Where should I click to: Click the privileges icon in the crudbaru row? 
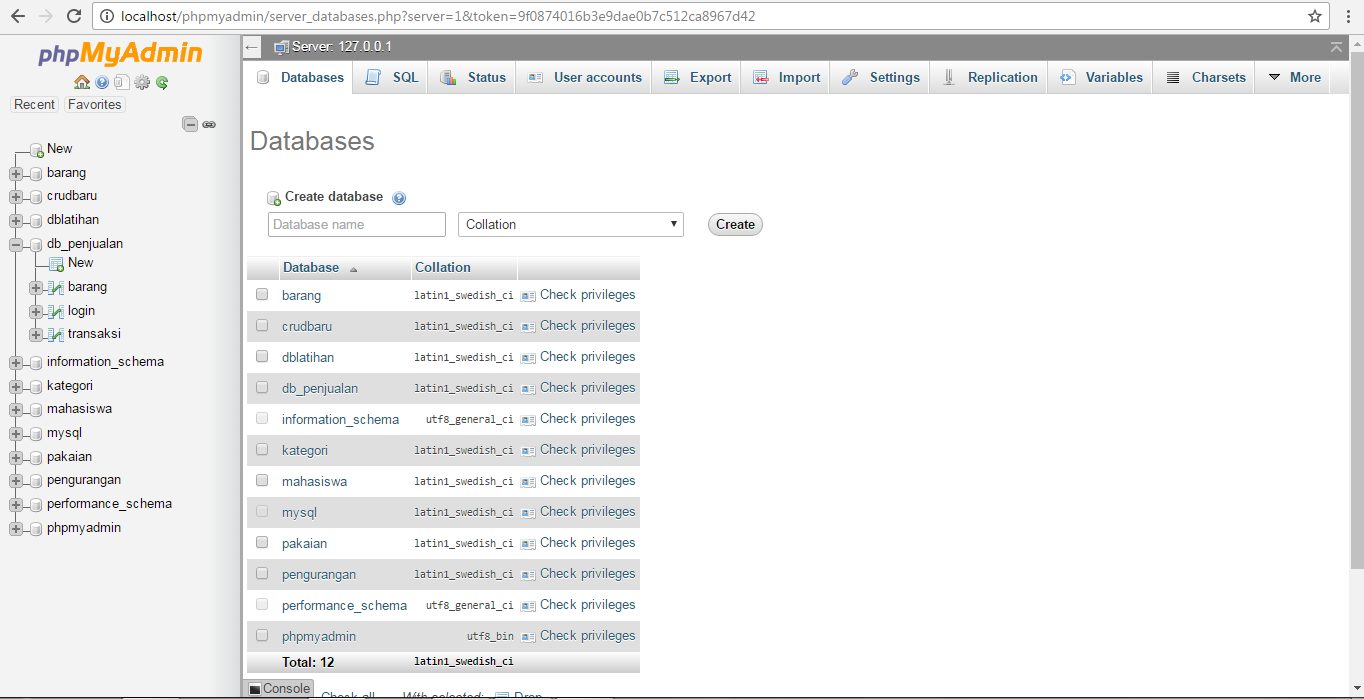coord(528,327)
